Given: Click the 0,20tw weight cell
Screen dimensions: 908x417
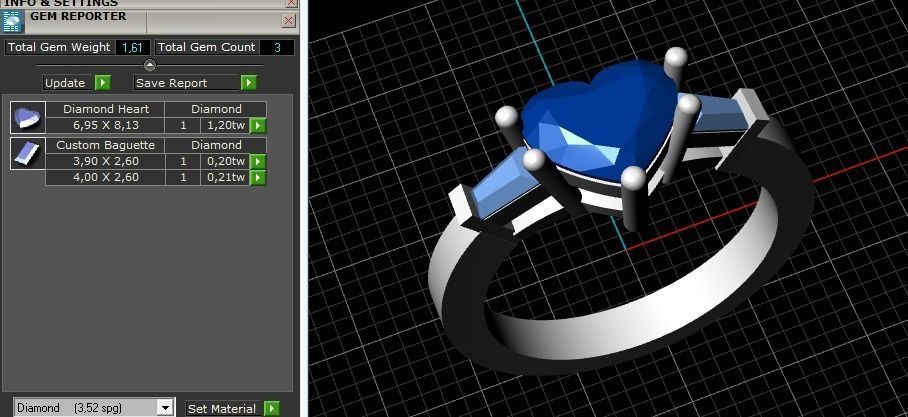Looking at the screenshot, I should tap(225, 162).
